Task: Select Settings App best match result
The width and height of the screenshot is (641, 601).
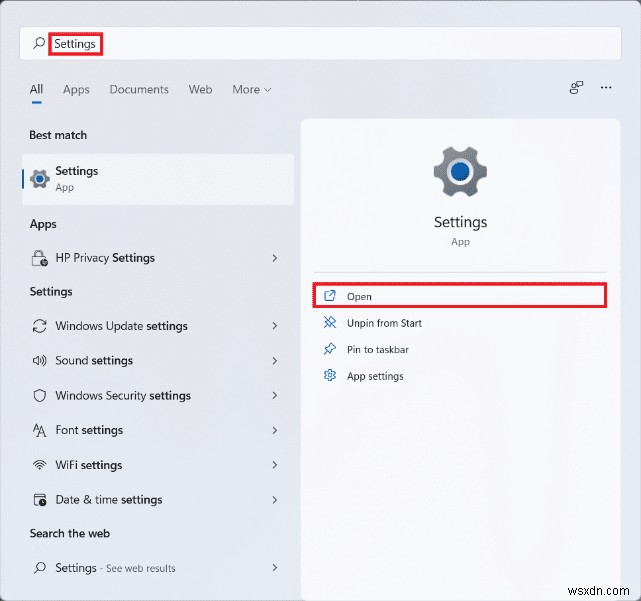Action: (158, 179)
